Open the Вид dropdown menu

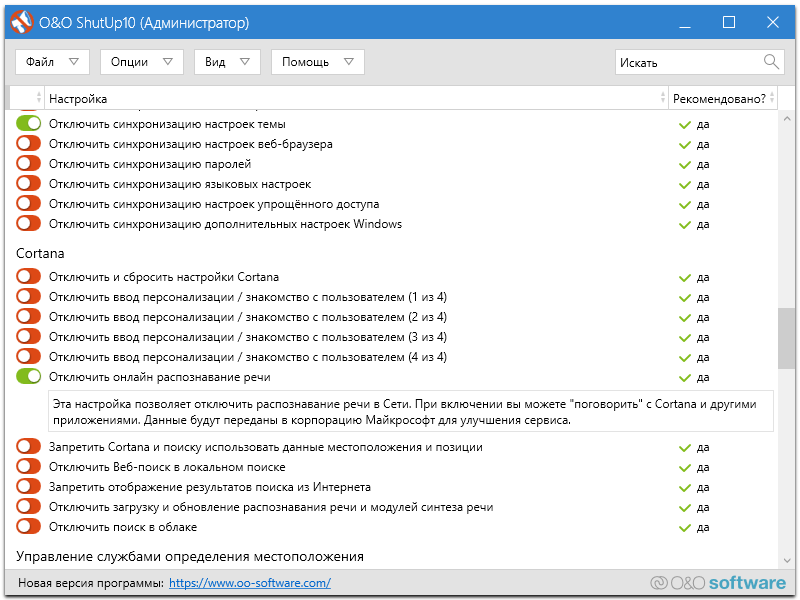[227, 62]
